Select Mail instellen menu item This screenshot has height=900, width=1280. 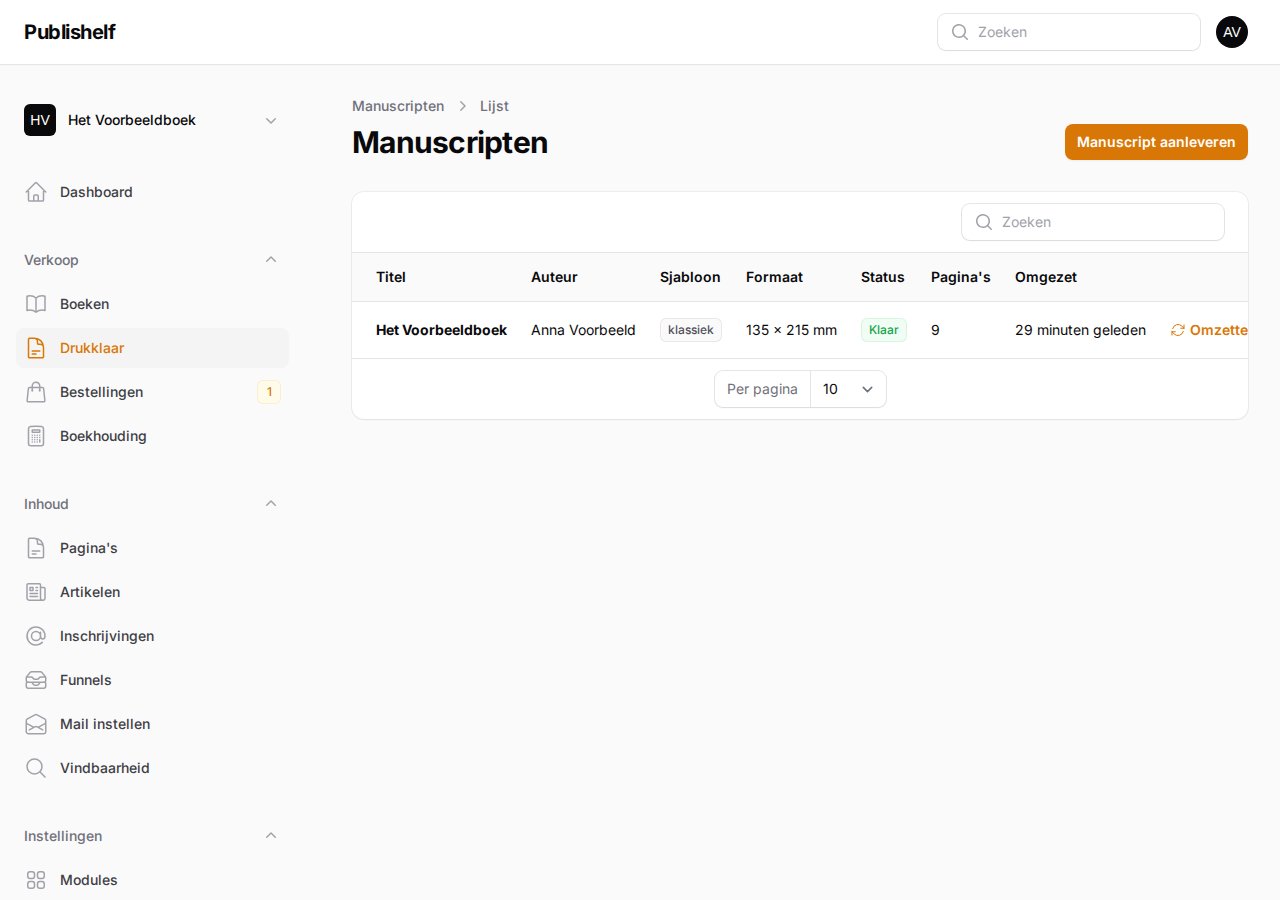click(153, 724)
